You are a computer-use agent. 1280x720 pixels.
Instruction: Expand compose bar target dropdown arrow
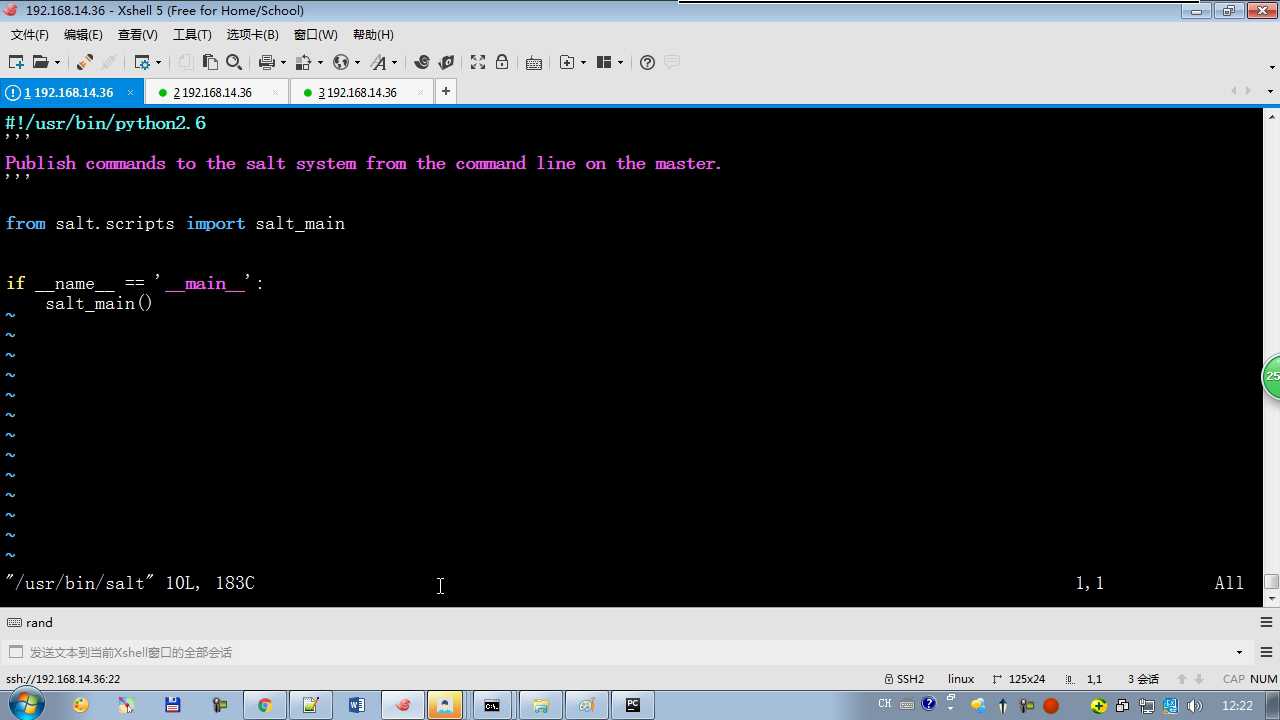tap(1238, 652)
